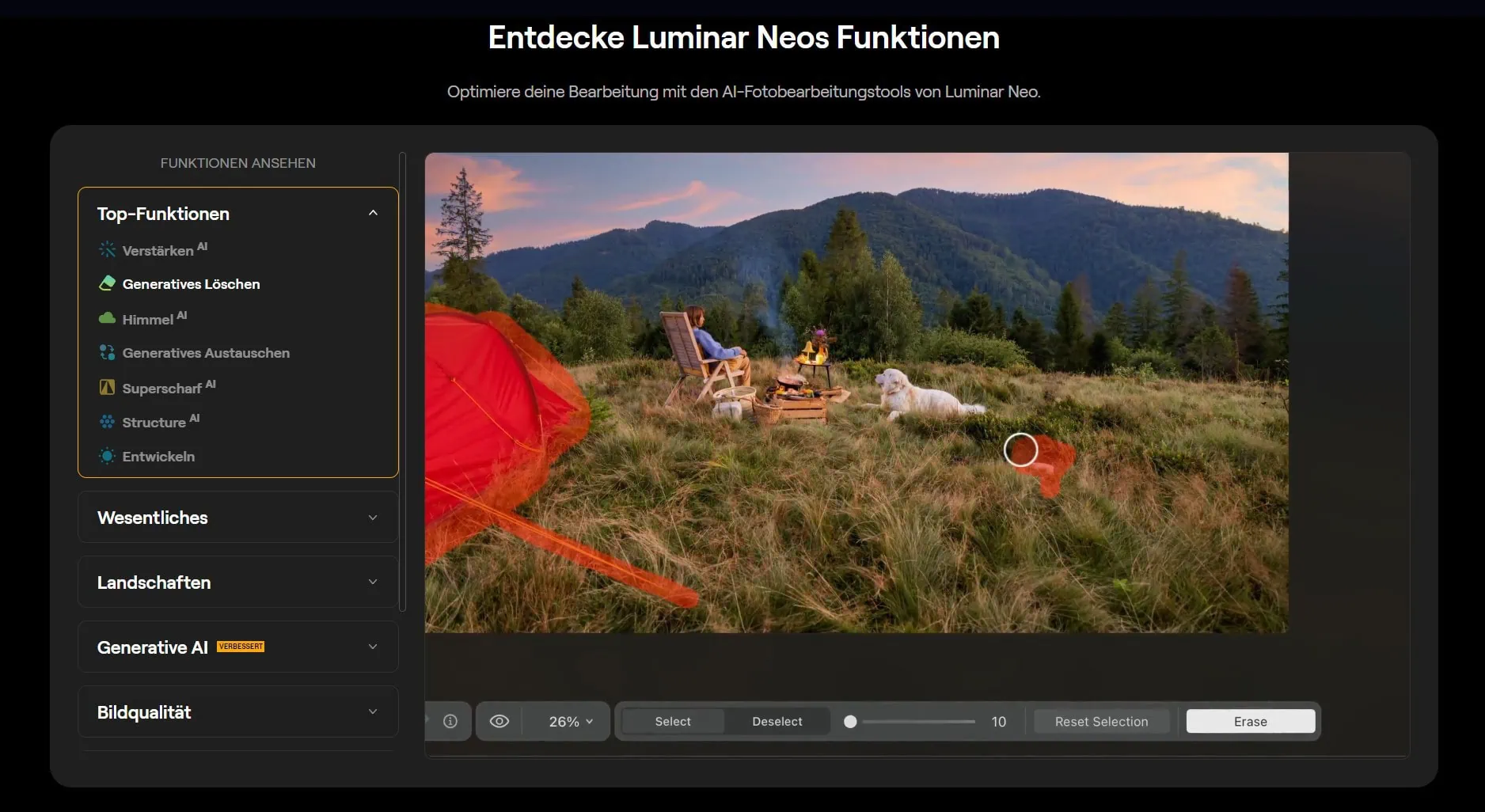Screen dimensions: 1485x812
Task: Activate the Select brush mode
Action: (673, 721)
